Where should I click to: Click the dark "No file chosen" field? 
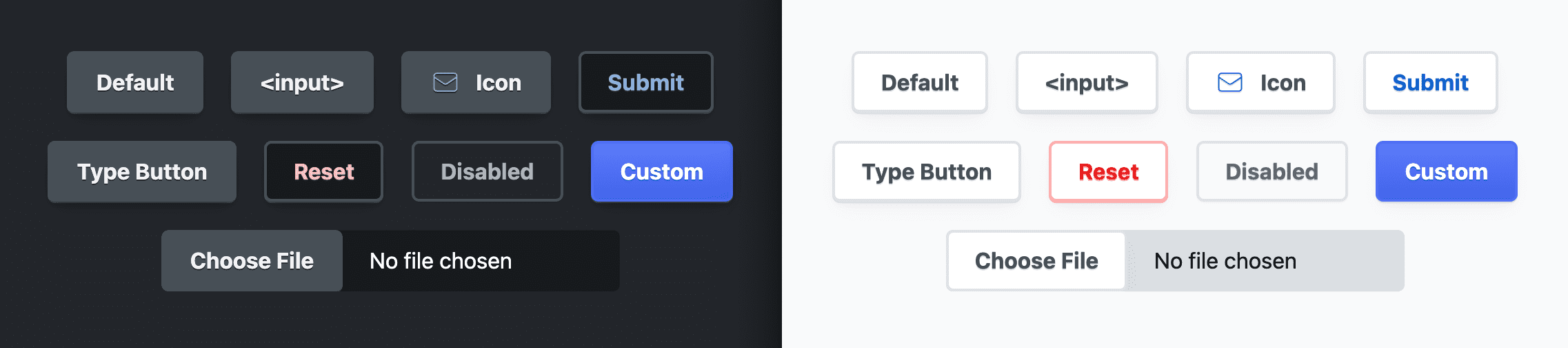(481, 261)
